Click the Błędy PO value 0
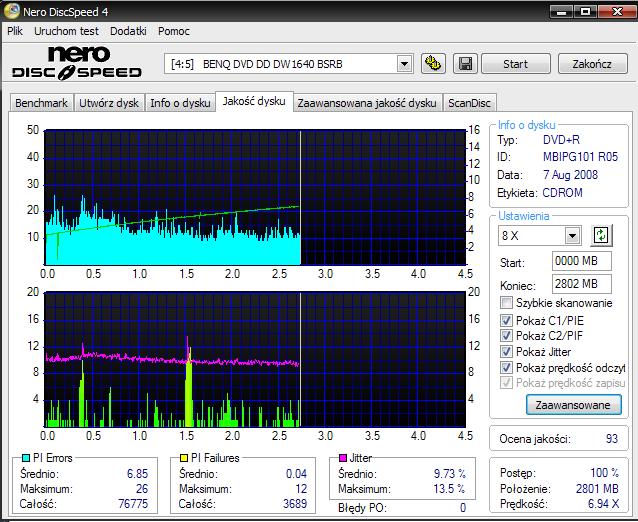638x522 pixels. 463,507
